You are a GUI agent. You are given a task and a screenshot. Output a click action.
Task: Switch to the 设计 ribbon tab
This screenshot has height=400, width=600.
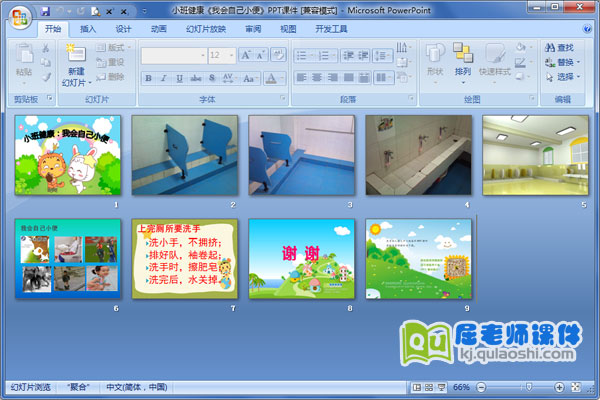pos(123,29)
